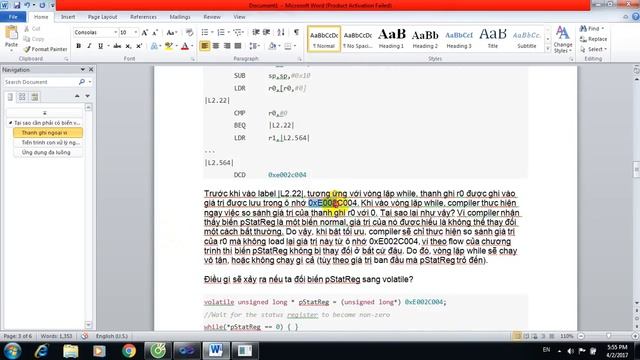Apply the Heading 1 style
Image resolution: width=640 pixels, height=360 pixels.
pos(391,39)
